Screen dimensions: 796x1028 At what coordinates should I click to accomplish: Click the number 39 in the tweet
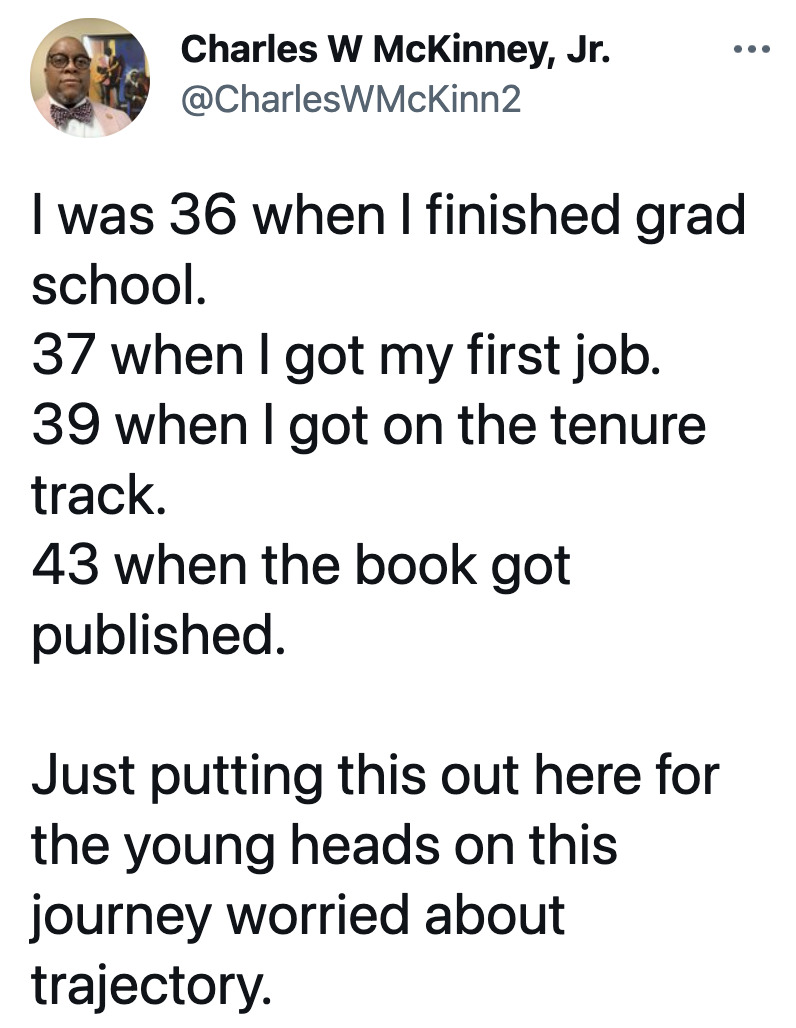(x=66, y=425)
